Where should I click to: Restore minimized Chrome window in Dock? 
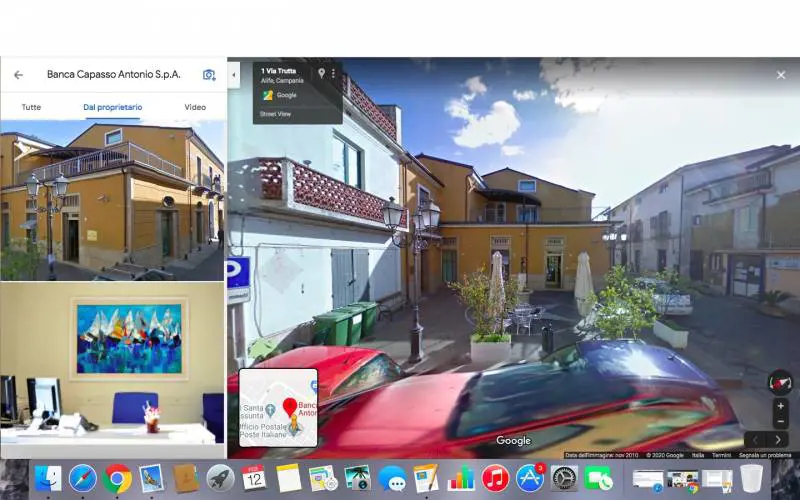coord(683,481)
